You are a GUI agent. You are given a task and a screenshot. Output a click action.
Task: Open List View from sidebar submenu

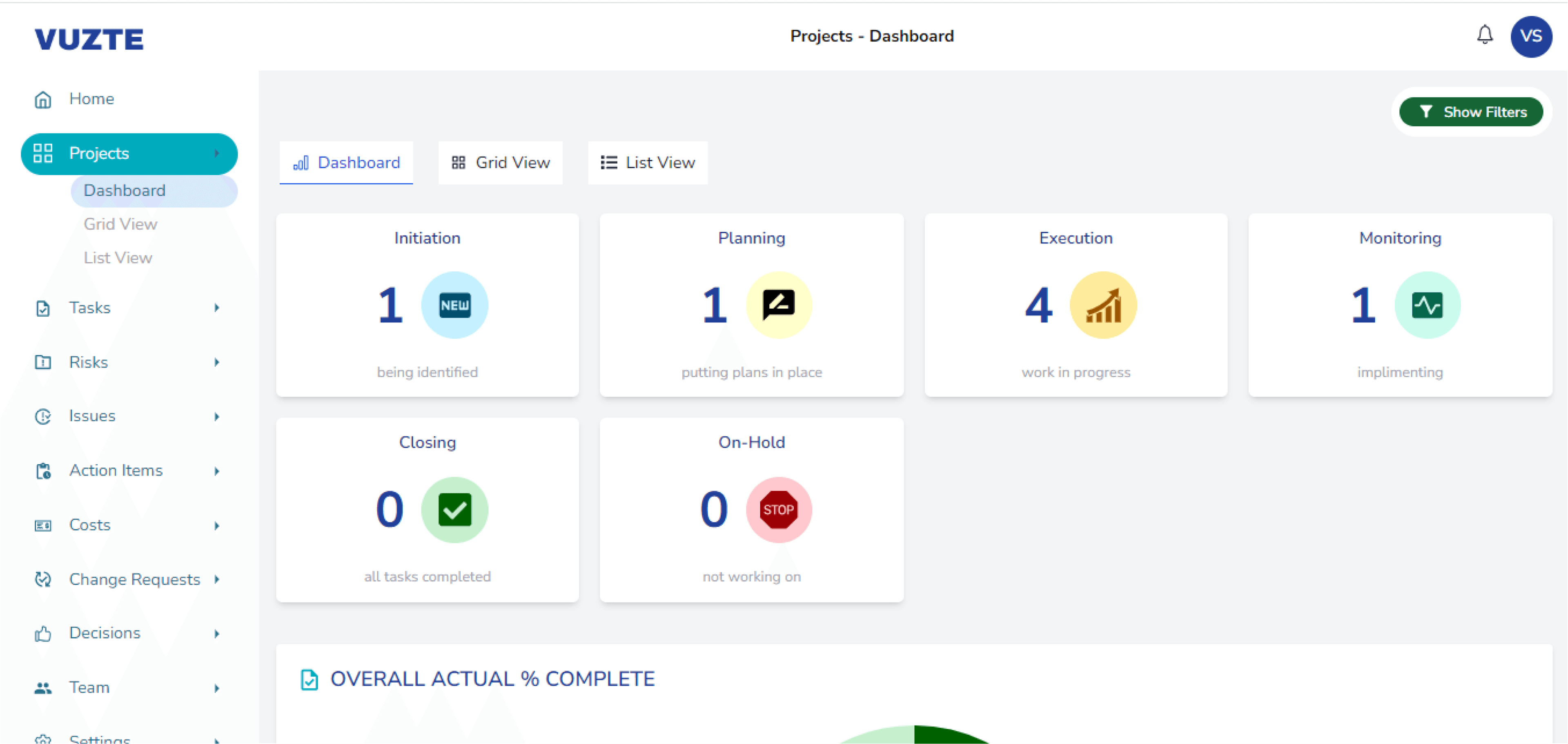(x=118, y=257)
